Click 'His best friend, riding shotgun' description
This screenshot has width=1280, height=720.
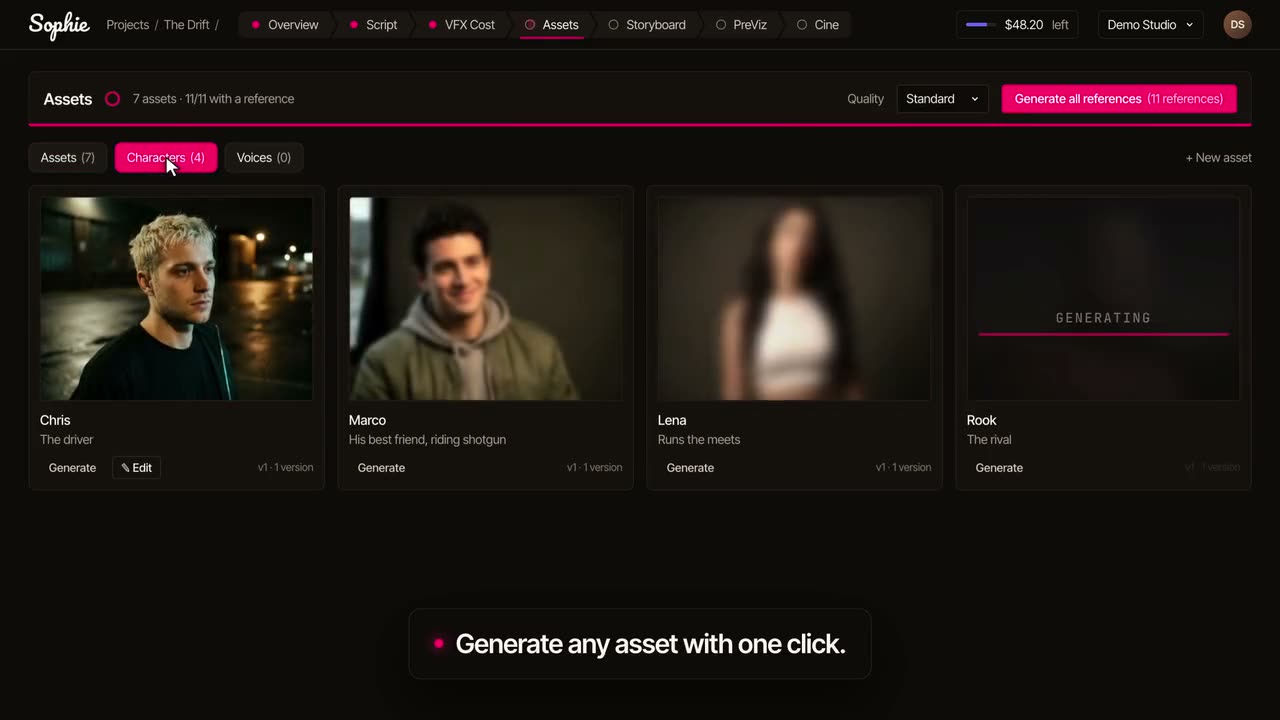point(427,440)
